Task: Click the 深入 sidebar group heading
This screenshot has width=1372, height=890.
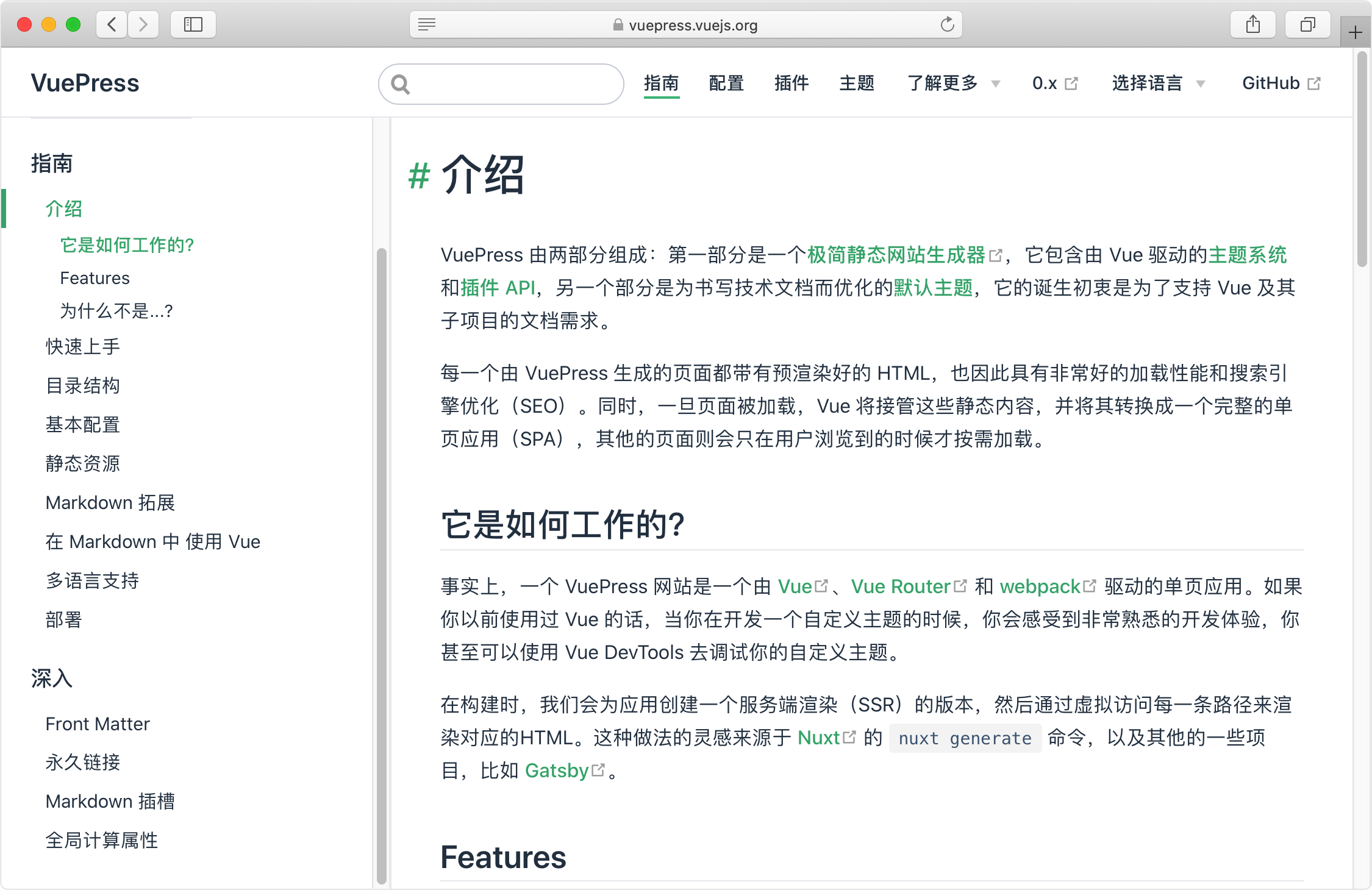Action: pyautogui.click(x=52, y=678)
